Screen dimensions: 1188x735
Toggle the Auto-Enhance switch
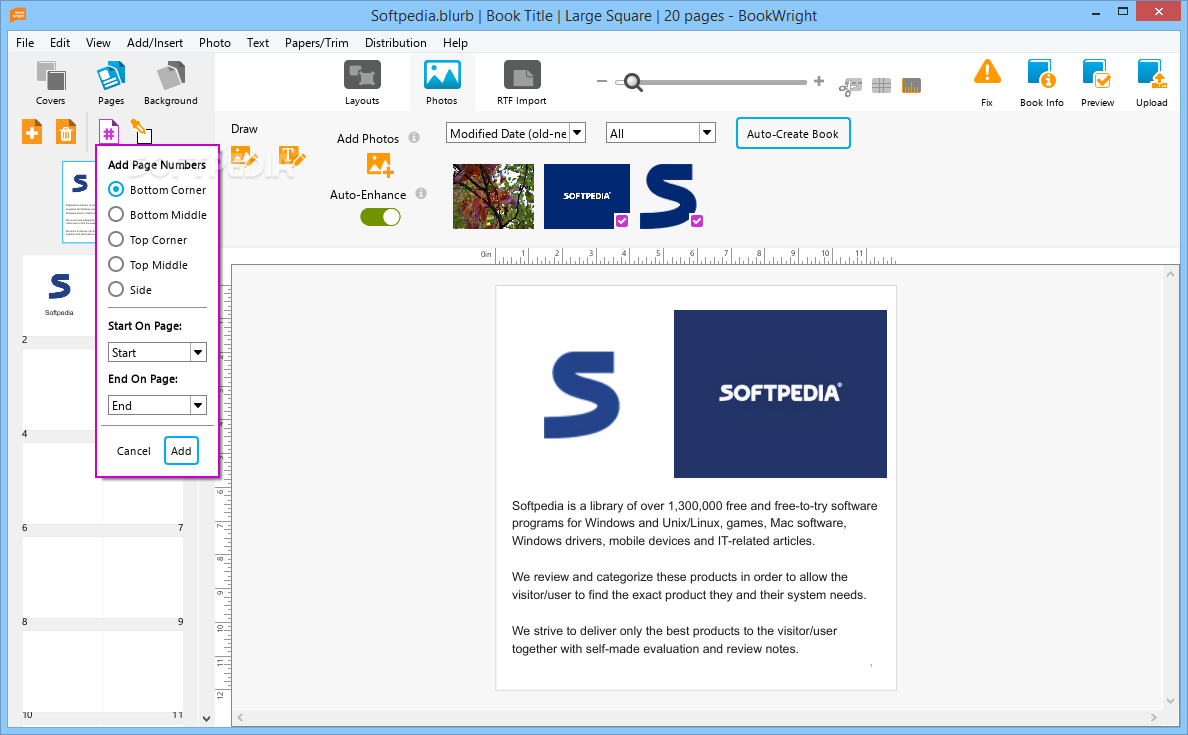coord(380,217)
